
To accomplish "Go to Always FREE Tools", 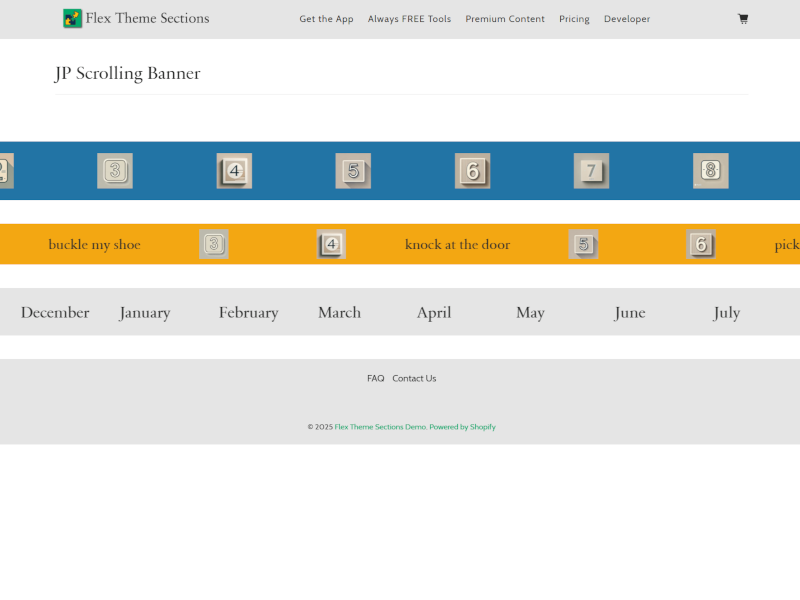I will tap(409, 19).
